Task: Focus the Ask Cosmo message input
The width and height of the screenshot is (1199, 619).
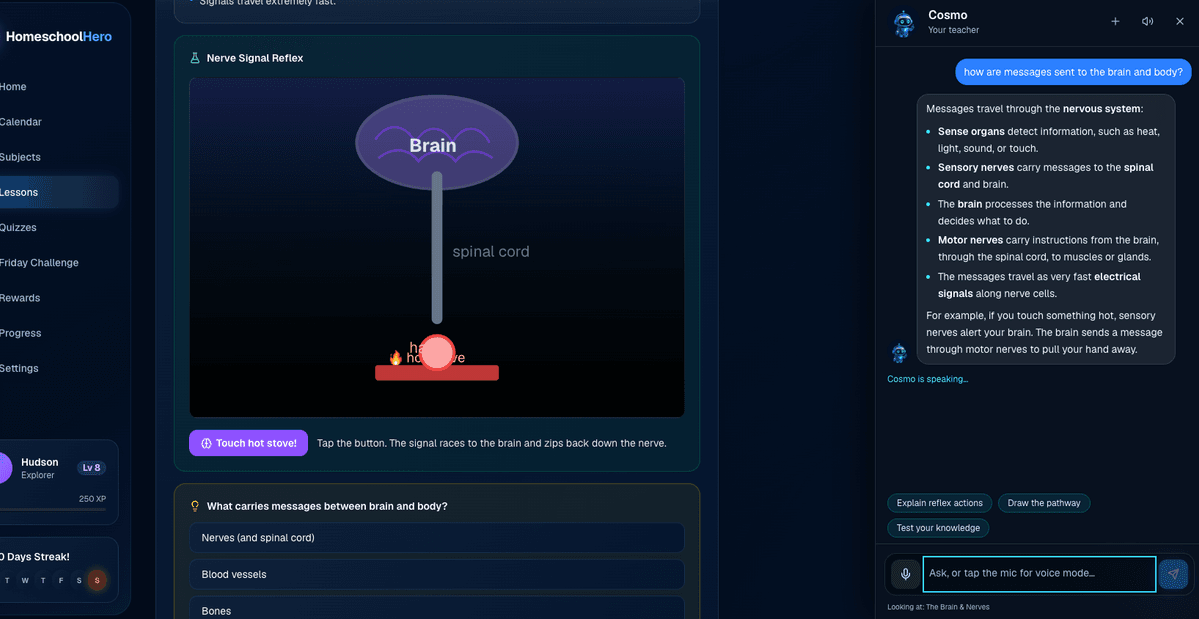Action: click(x=1039, y=574)
